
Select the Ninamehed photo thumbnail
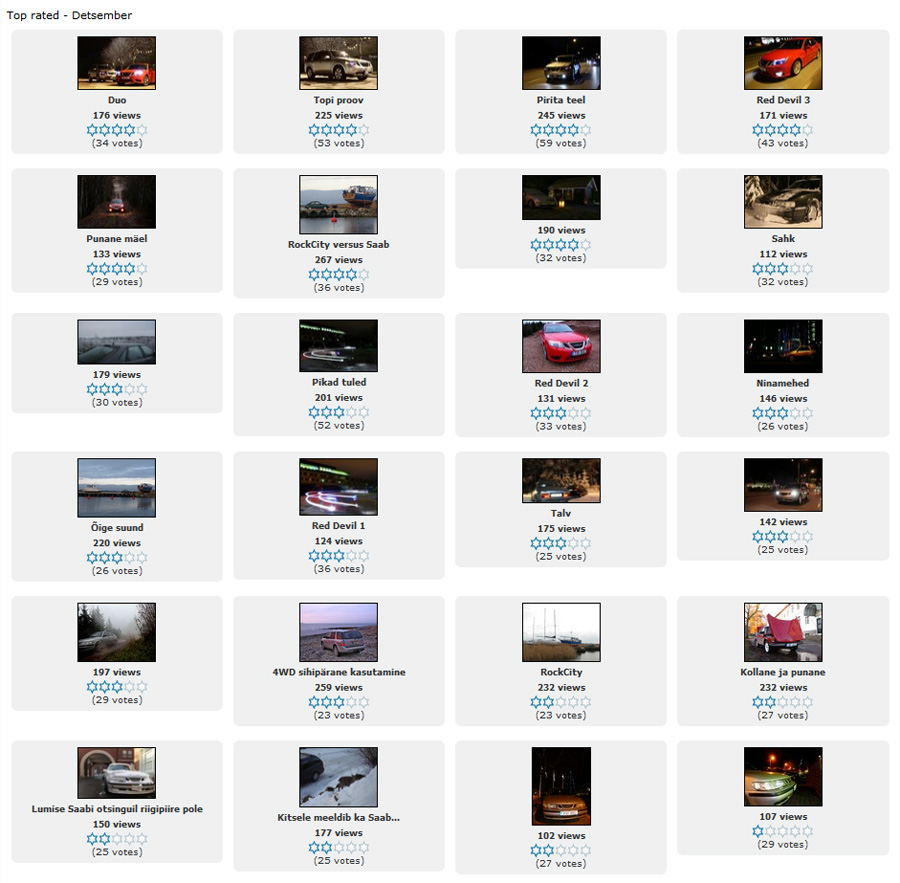click(x=783, y=346)
